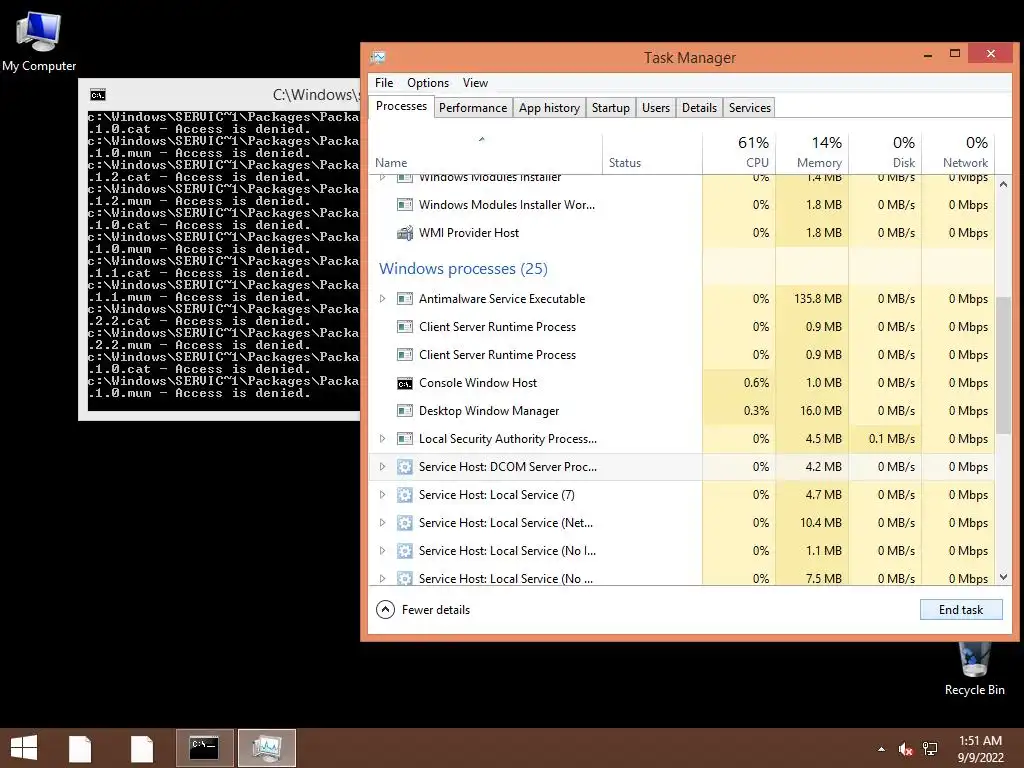This screenshot has width=1024, height=768.
Task: Click the muted volume tray icon
Action: (905, 749)
